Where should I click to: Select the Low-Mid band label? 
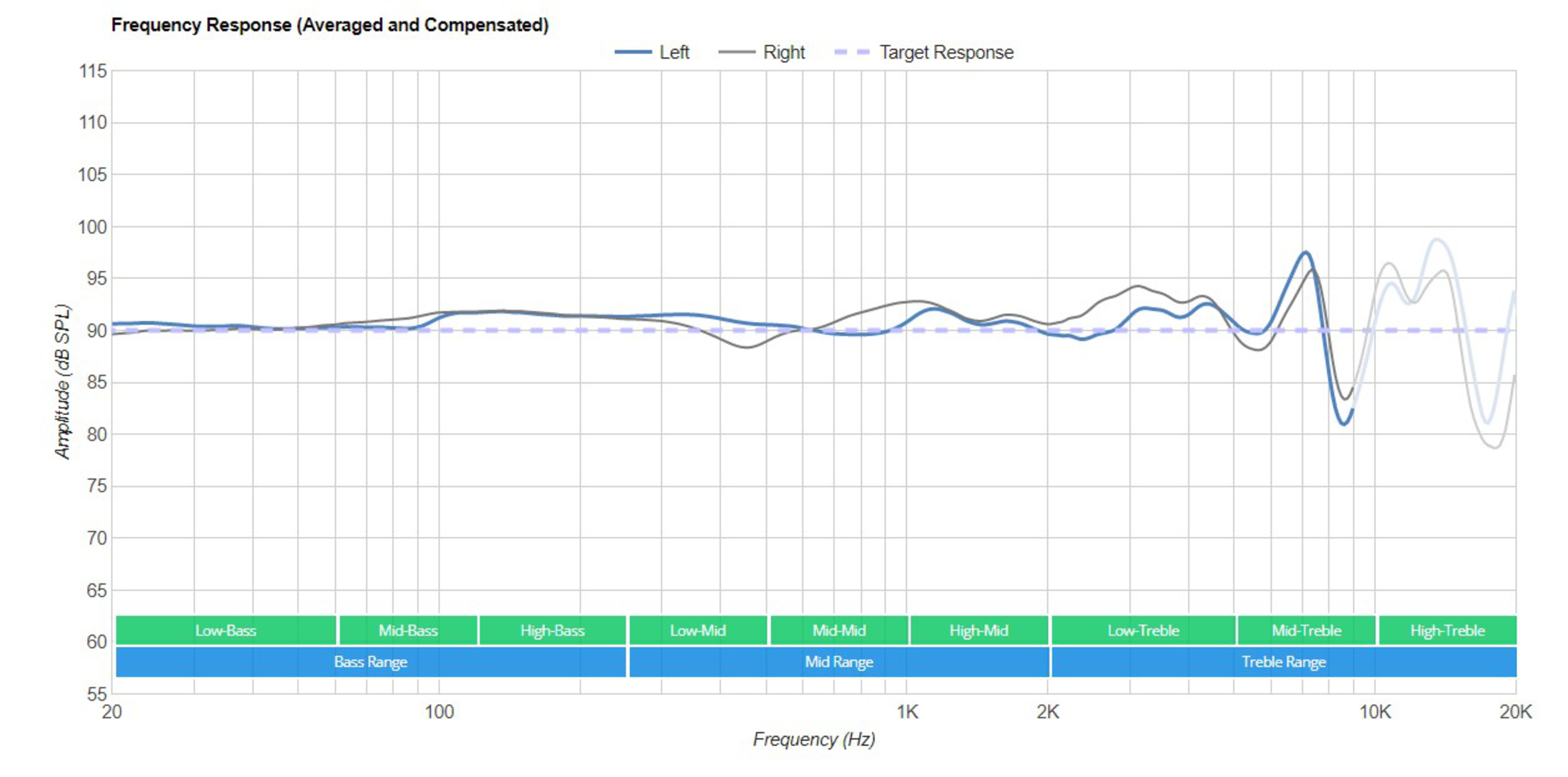click(697, 630)
